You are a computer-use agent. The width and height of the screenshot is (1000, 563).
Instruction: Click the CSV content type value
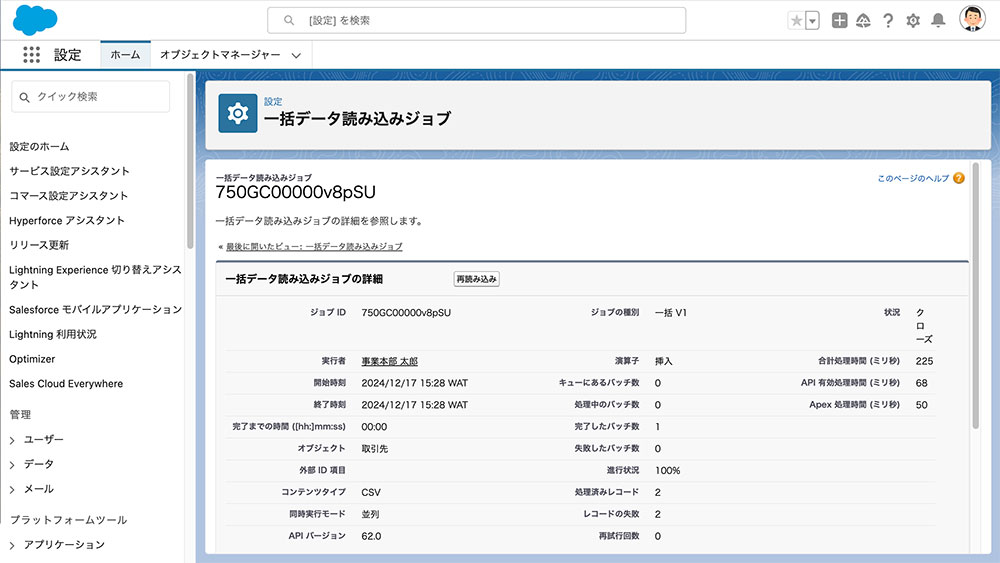tap(371, 492)
